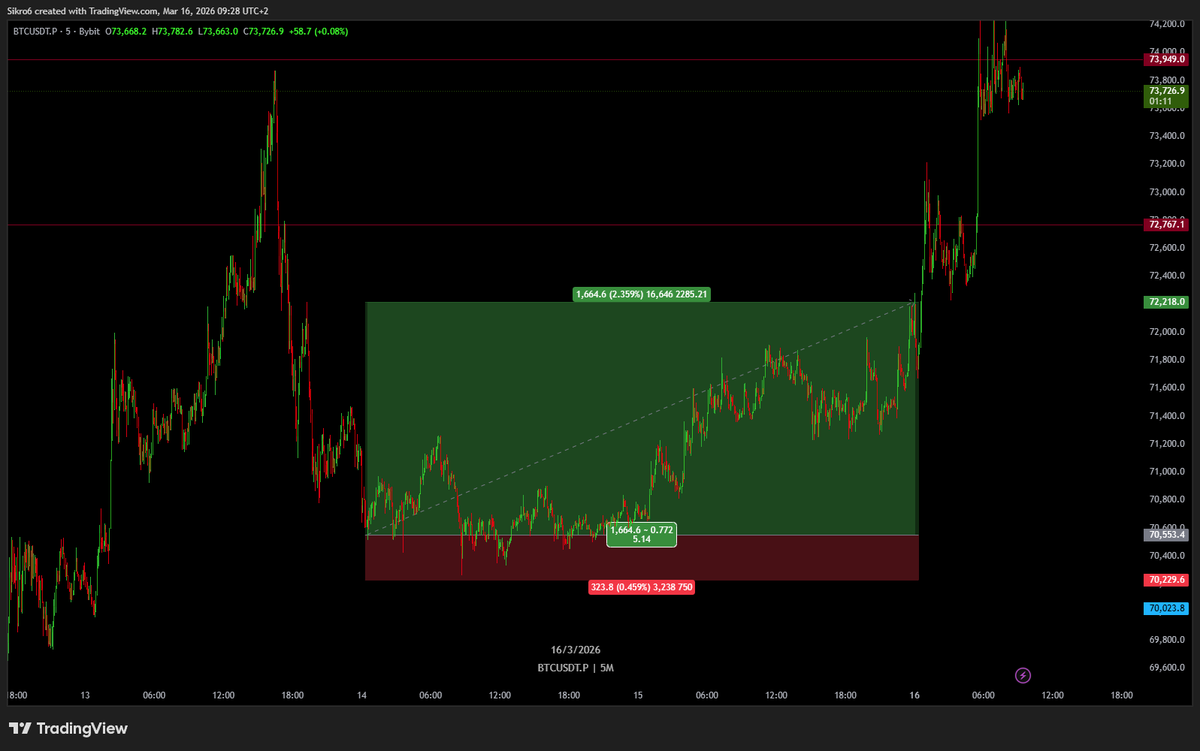This screenshot has height=751, width=1200.
Task: Select the green profit label '1,664.6 (2.359%) 16,646 2285.21'
Action: click(x=641, y=294)
